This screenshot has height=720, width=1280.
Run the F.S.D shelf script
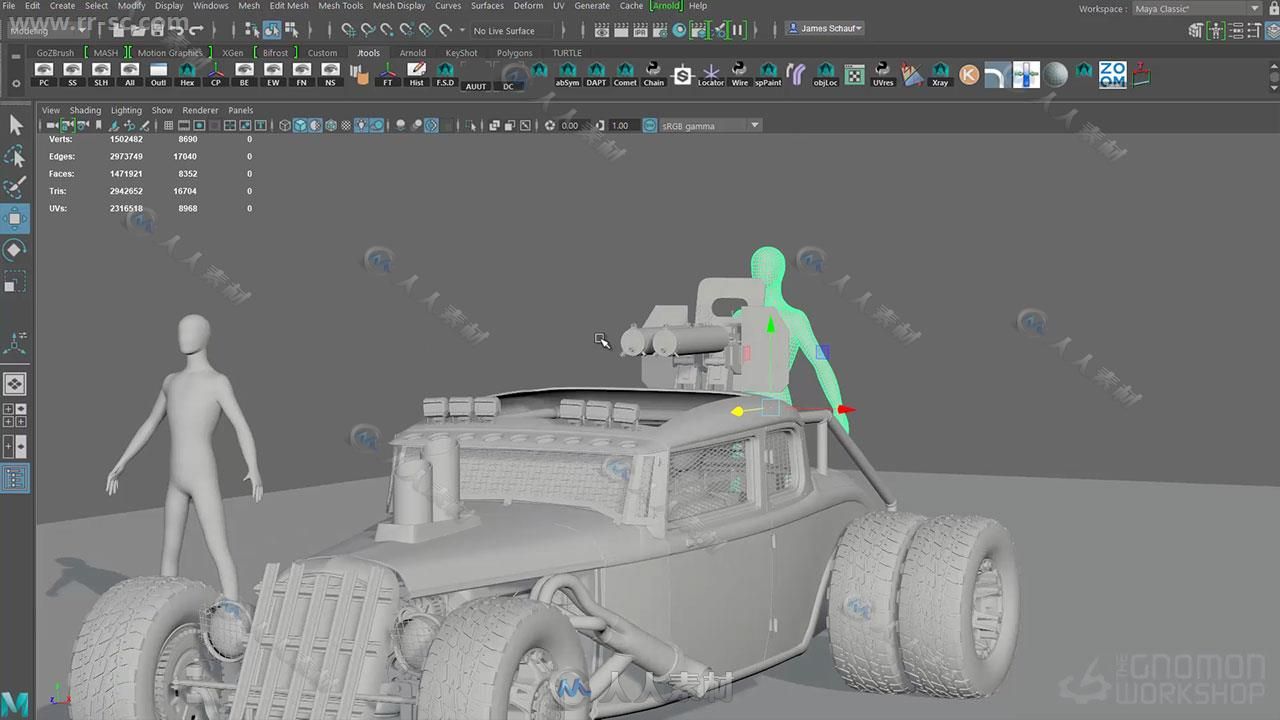pos(445,74)
